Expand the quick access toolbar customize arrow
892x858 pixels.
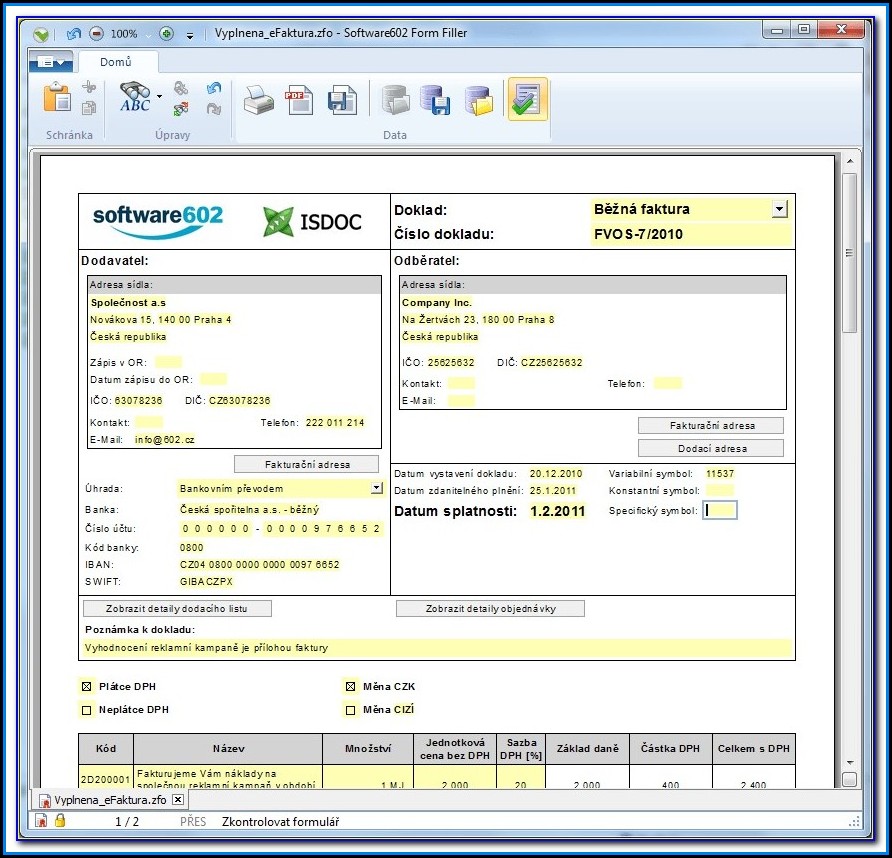[x=190, y=34]
